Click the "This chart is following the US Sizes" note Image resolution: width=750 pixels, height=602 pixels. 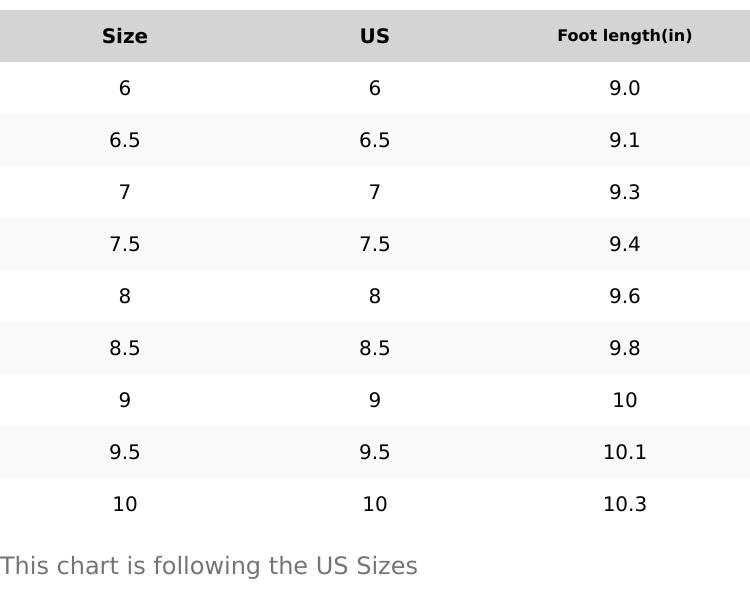click(x=209, y=566)
